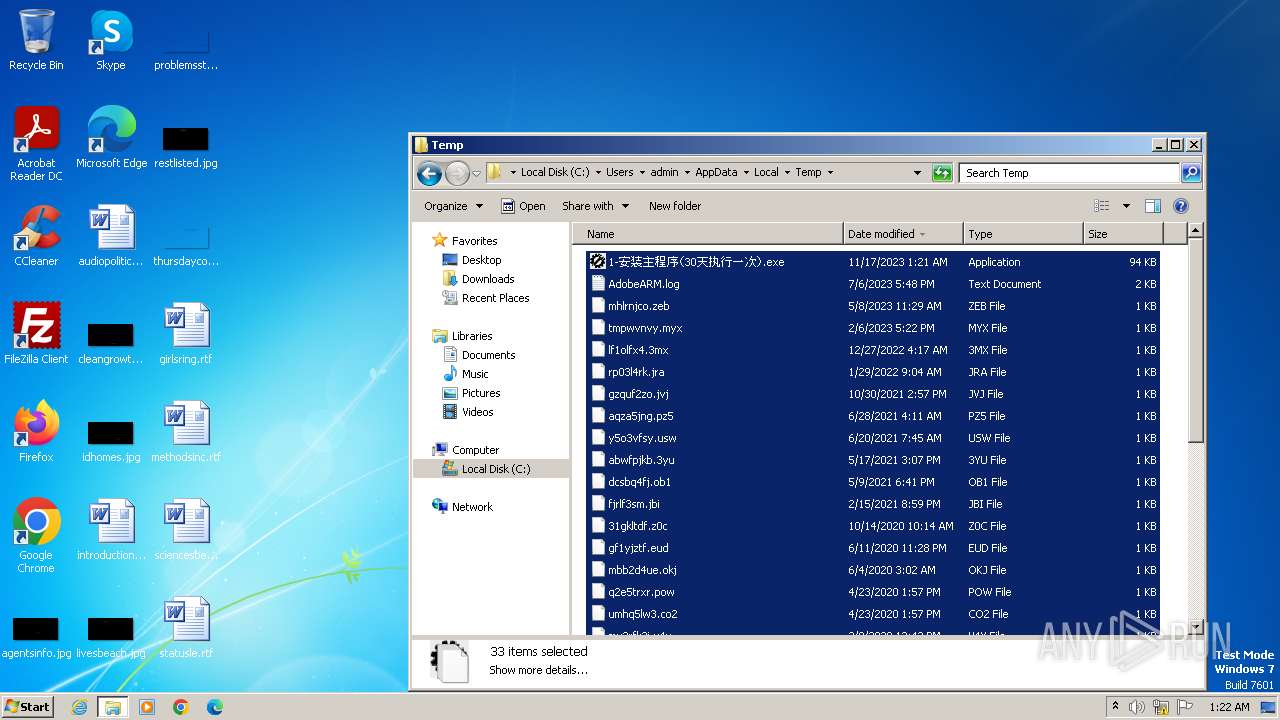Screen dimensions: 1280x720
Task: Click the green refresh button by address bar
Action: pyautogui.click(x=942, y=173)
